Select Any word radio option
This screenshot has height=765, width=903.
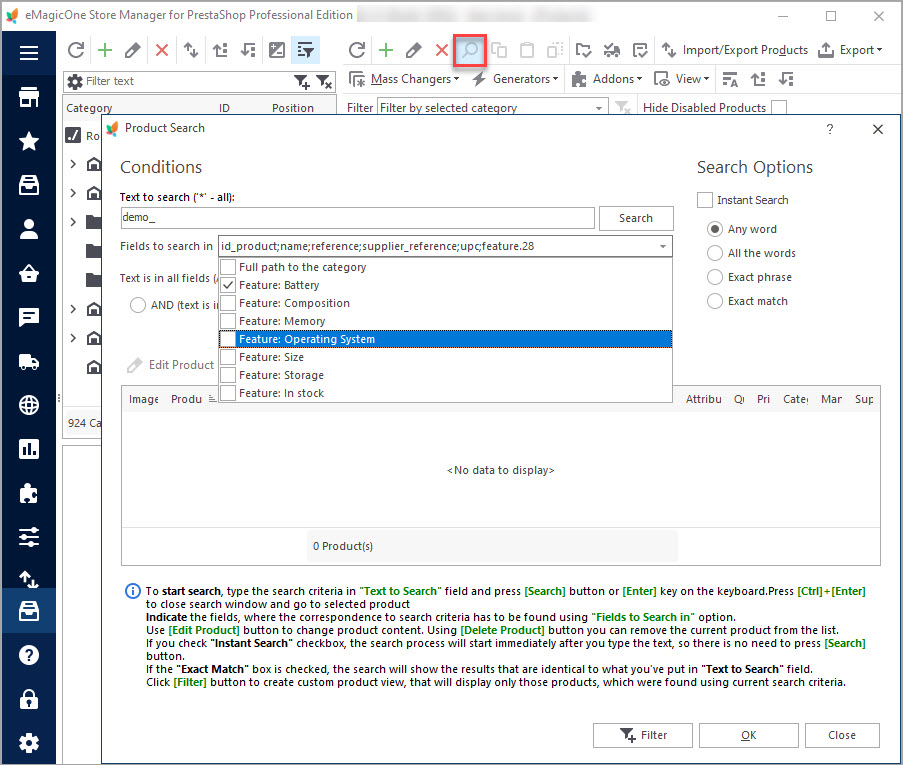[715, 229]
